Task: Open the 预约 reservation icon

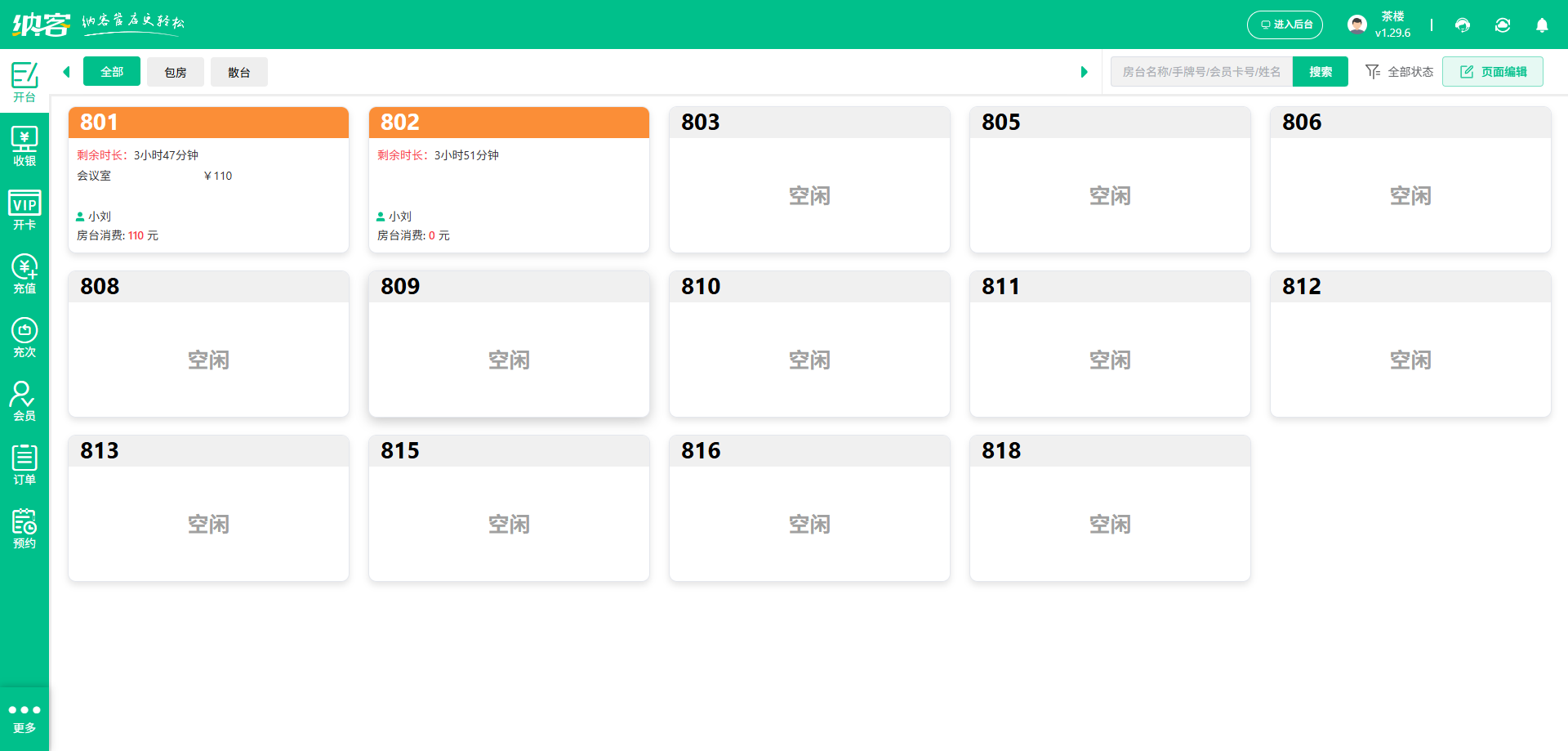Action: 24,529
